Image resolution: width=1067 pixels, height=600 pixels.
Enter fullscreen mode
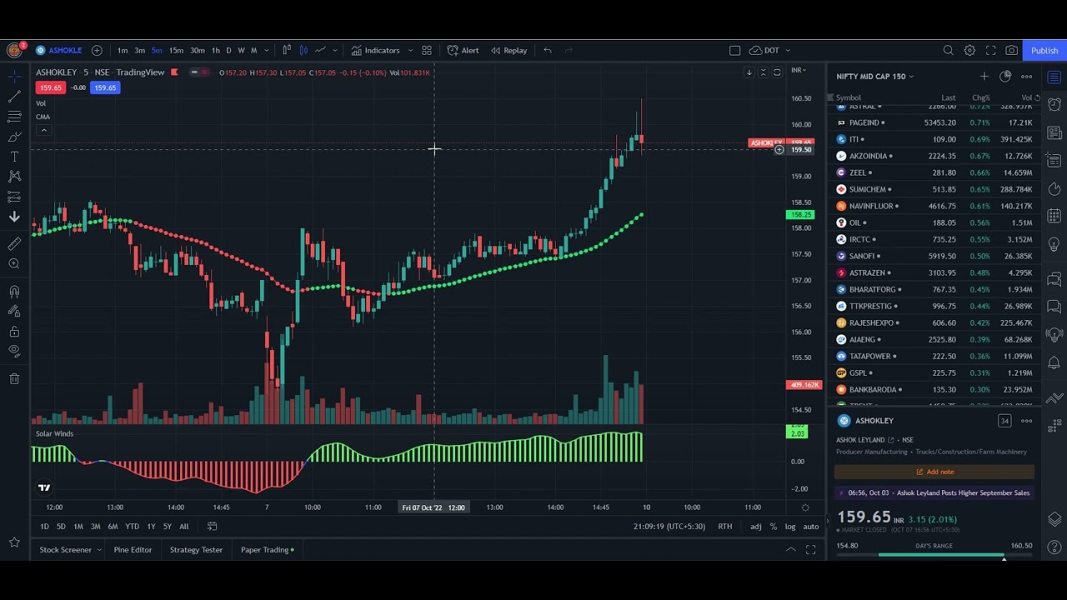point(991,50)
